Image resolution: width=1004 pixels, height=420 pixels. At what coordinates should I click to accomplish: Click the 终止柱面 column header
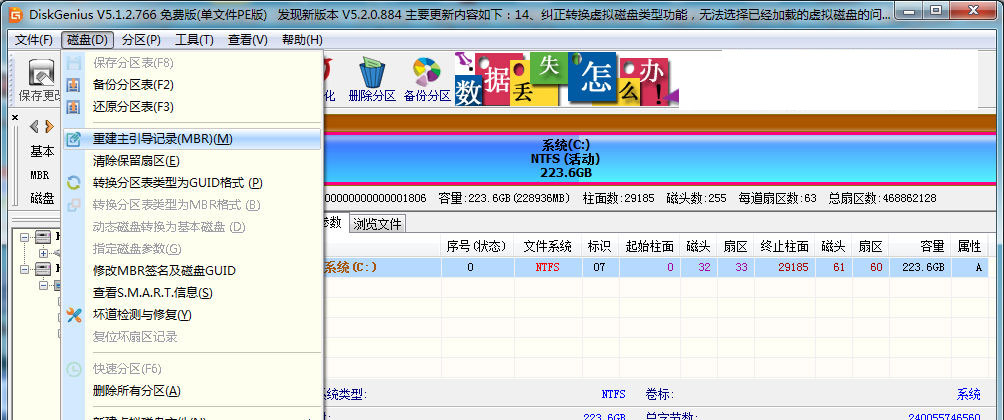(784, 246)
